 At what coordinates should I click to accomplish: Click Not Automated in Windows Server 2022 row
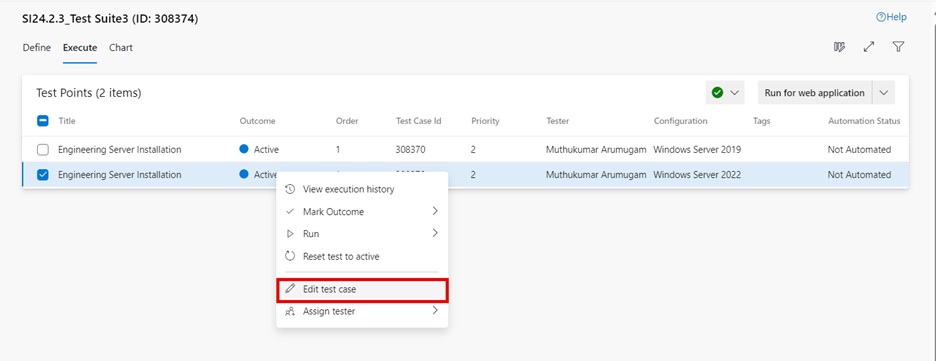(x=859, y=175)
